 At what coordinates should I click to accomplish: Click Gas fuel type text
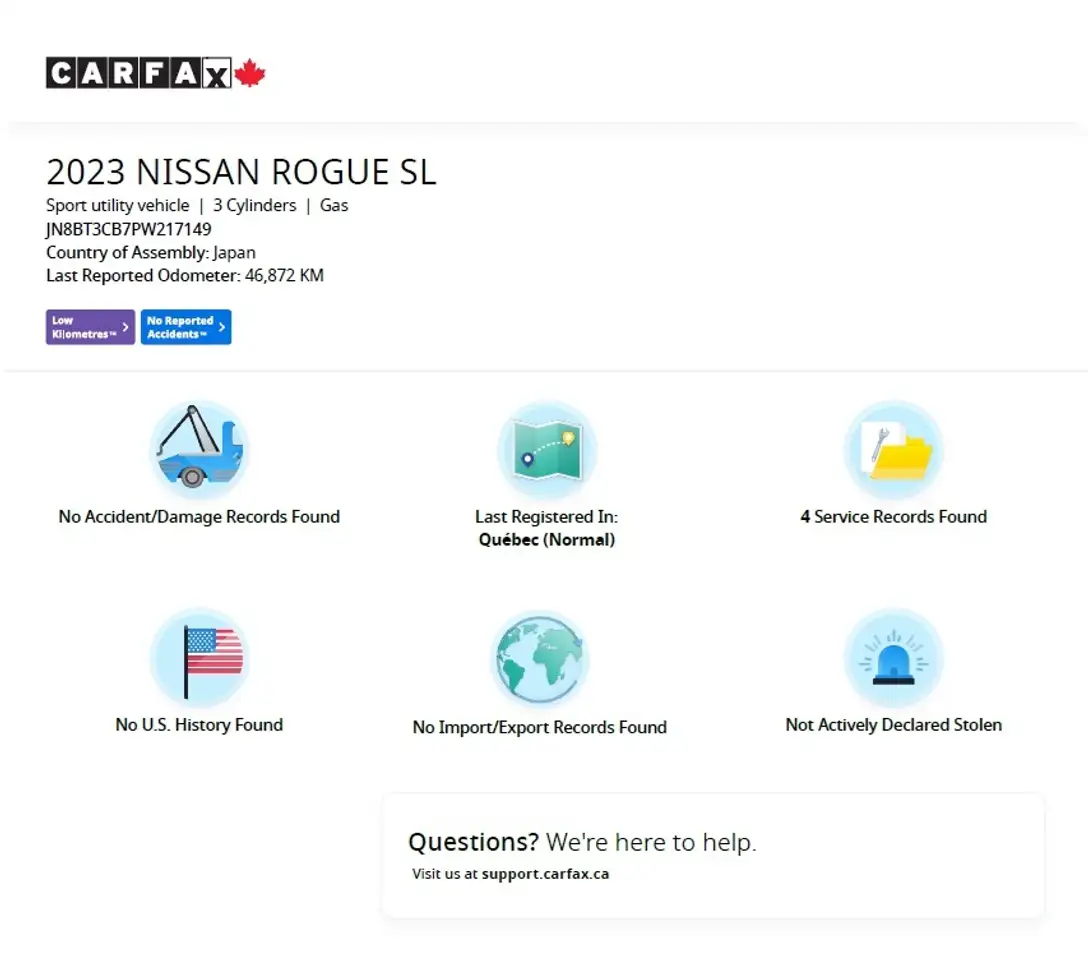click(334, 205)
